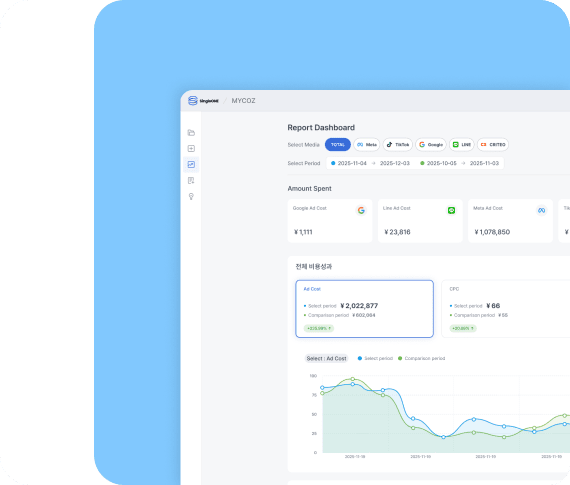Open the lightbulb insights sidebar icon

pyautogui.click(x=191, y=196)
